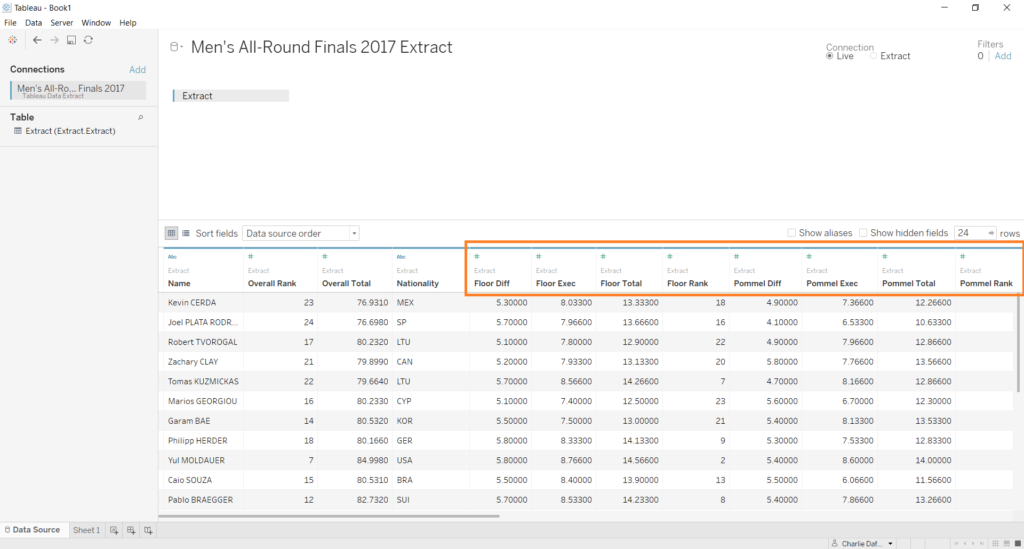Click the back arrow in toolbar
Viewport: 1024px width, 549px height.
tap(37, 40)
